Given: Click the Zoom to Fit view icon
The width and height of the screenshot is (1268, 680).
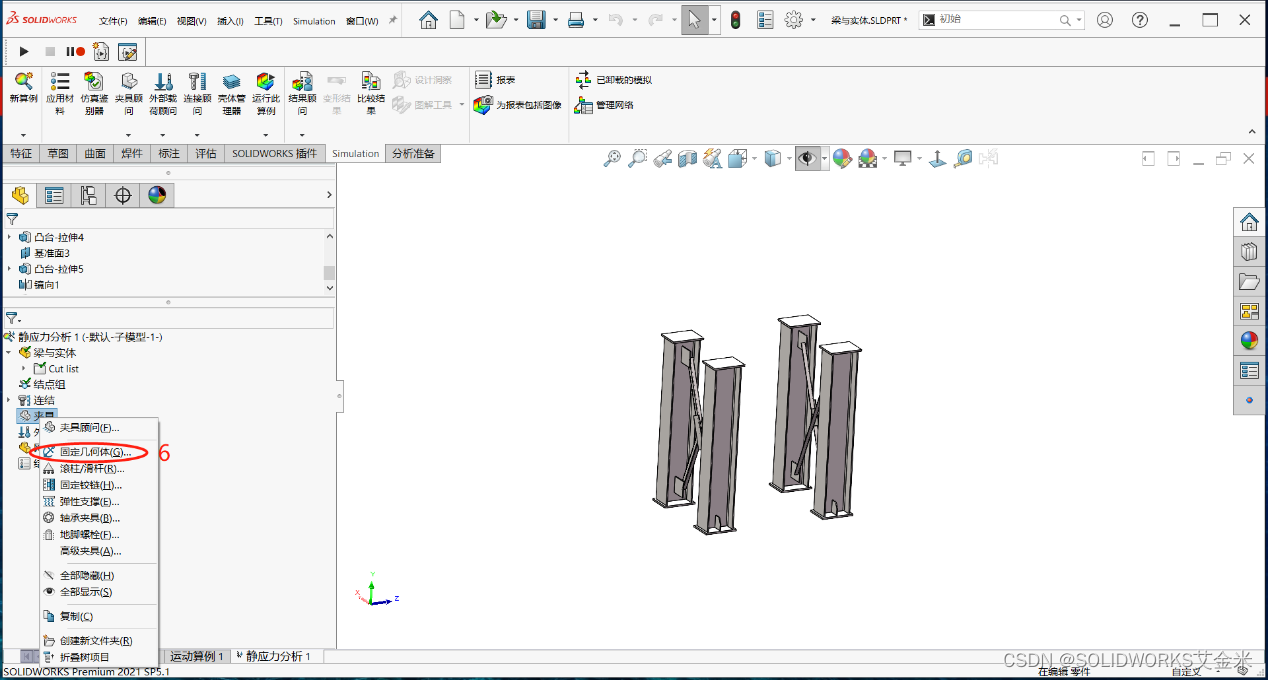Looking at the screenshot, I should [612, 158].
